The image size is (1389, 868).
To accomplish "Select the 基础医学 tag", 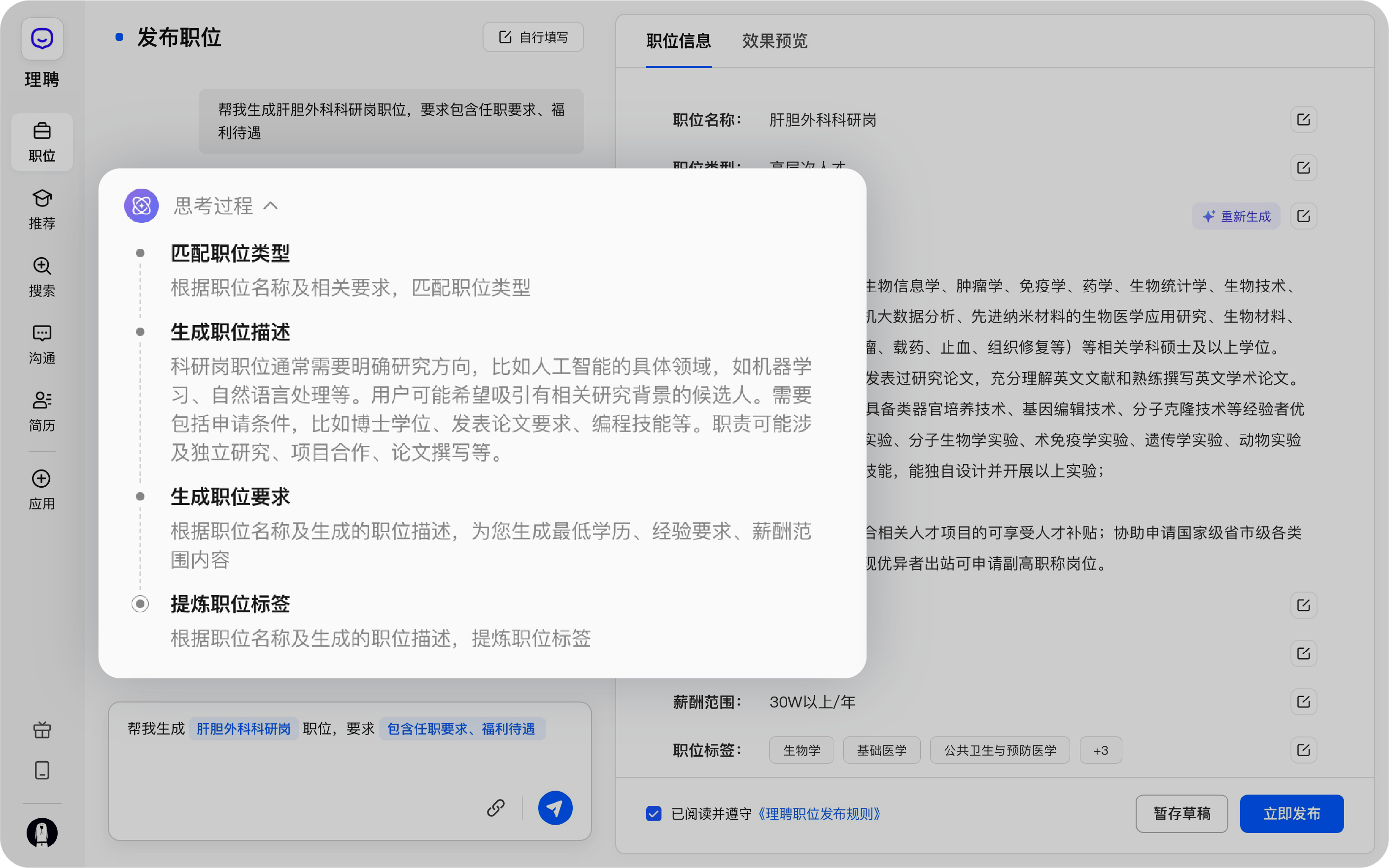I will (x=882, y=750).
